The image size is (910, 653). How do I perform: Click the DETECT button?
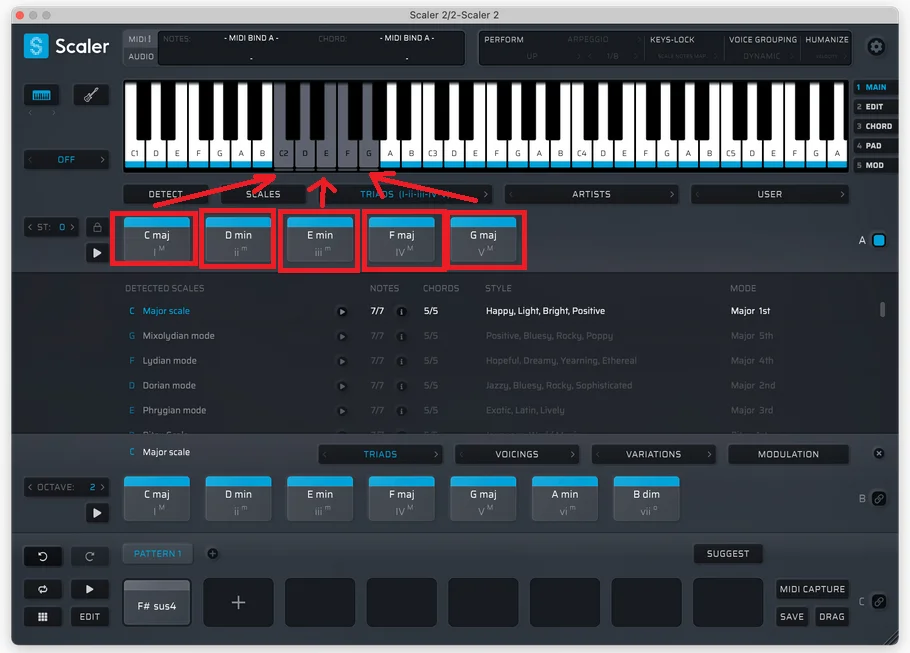point(165,194)
